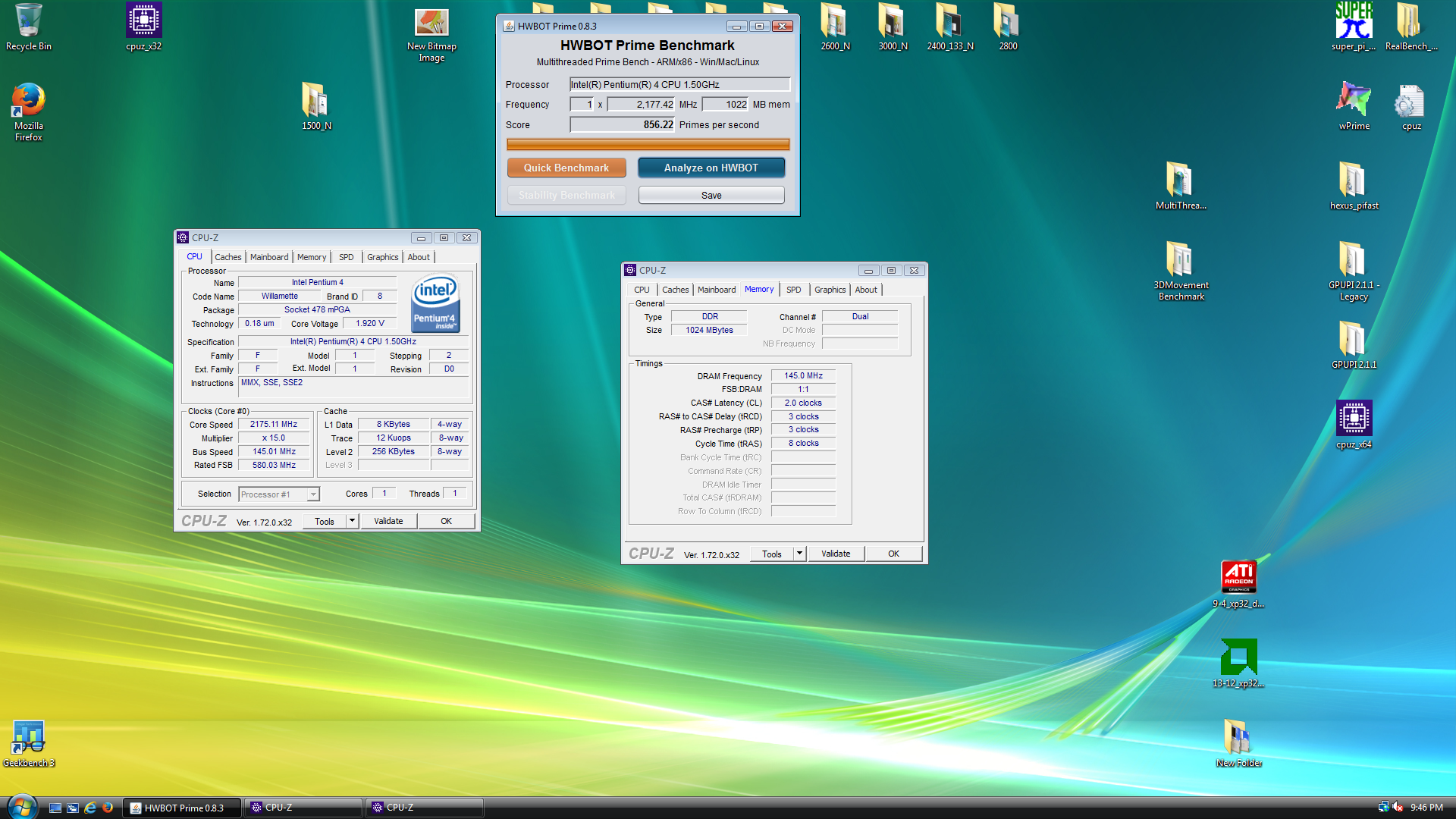Click the DRAM Frequency value 145.0 MHz
The image size is (1456, 819).
tap(803, 375)
